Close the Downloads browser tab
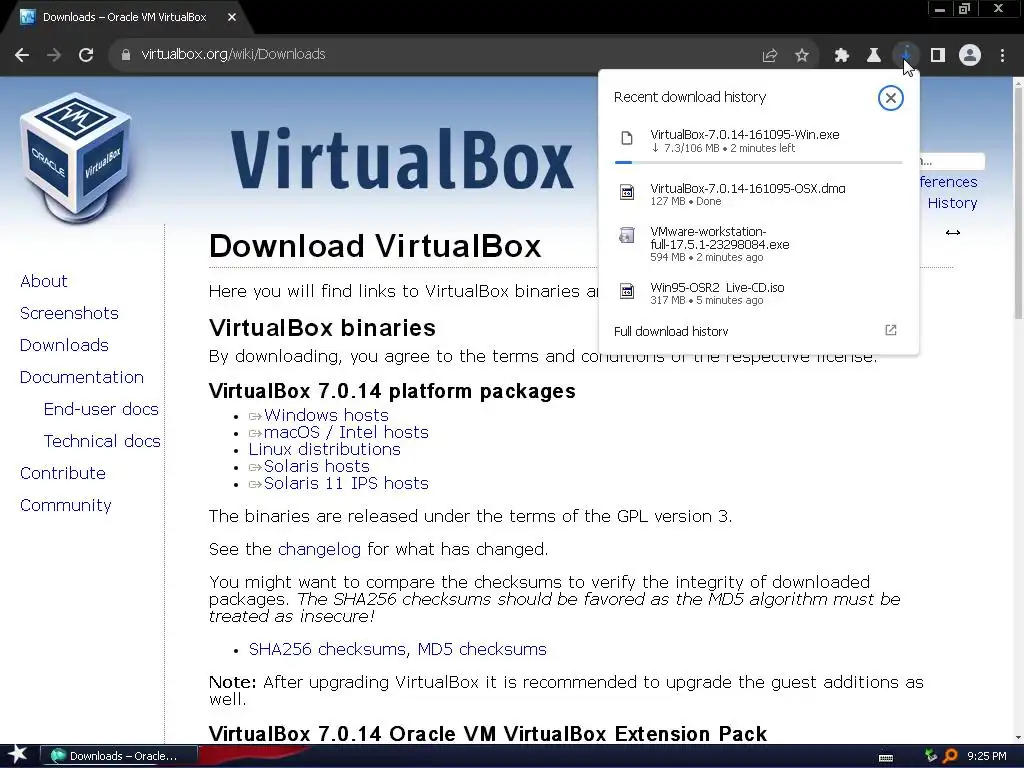The height and width of the screenshot is (768, 1024). [232, 18]
